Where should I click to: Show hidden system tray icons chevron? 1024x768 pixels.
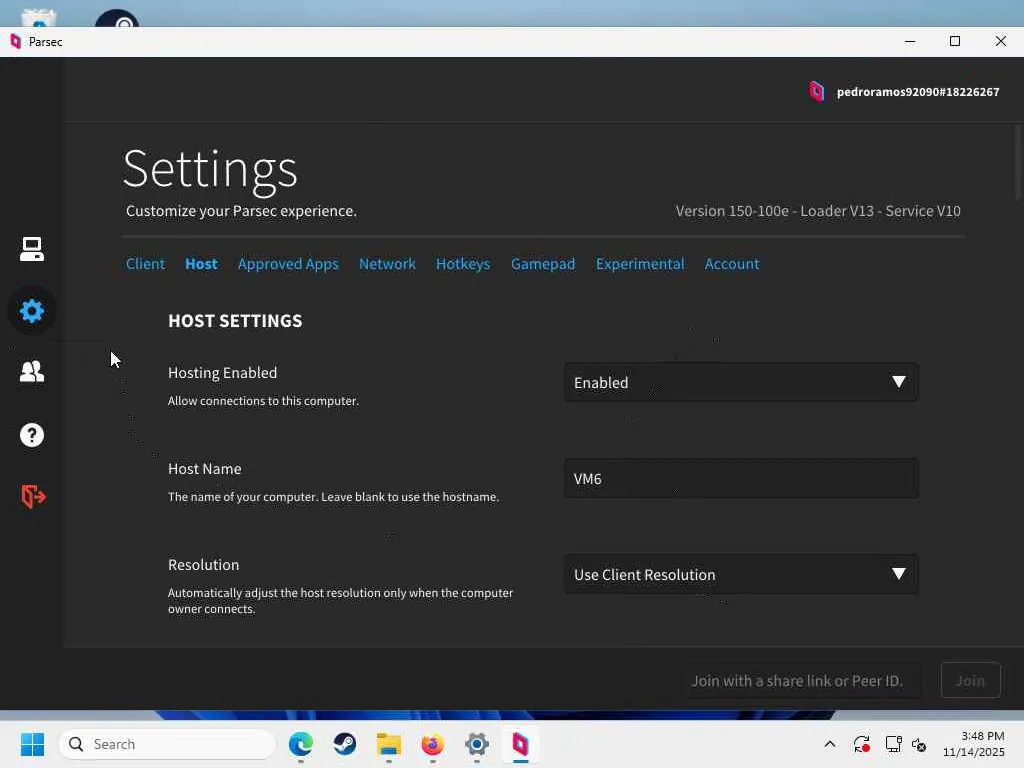pyautogui.click(x=829, y=744)
